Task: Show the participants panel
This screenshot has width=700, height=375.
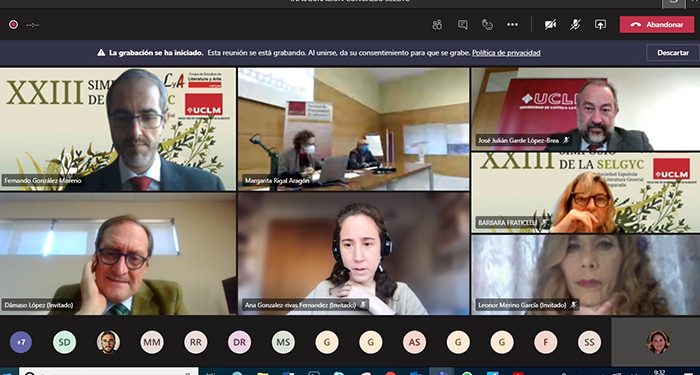Action: click(437, 25)
